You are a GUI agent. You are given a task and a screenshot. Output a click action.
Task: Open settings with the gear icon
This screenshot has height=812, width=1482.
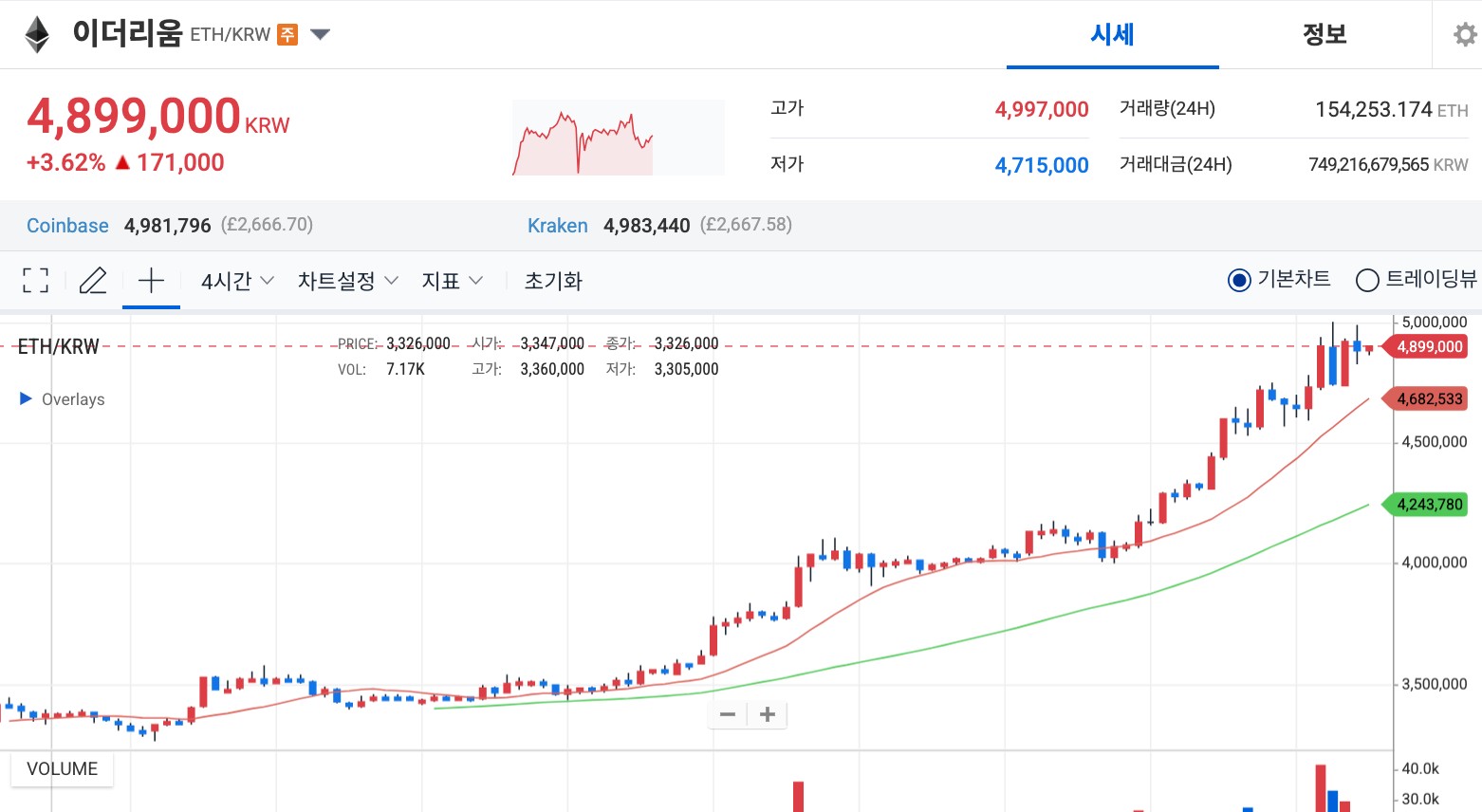[1465, 35]
